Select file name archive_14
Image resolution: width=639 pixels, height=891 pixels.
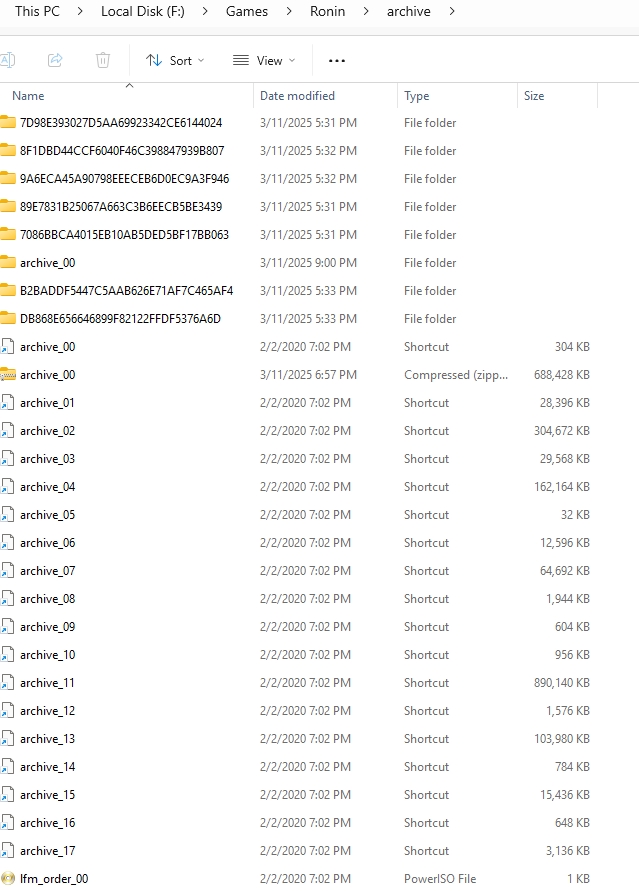pyautogui.click(x=47, y=767)
